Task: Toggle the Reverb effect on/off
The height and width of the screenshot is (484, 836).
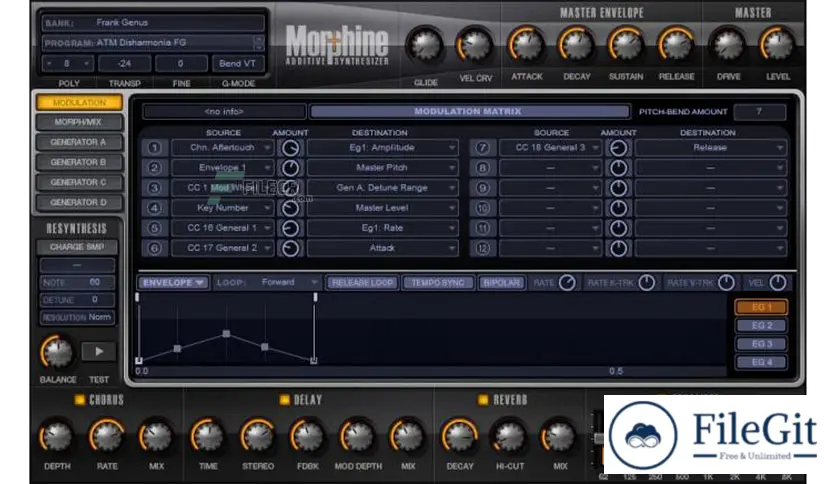Action: pyautogui.click(x=483, y=400)
